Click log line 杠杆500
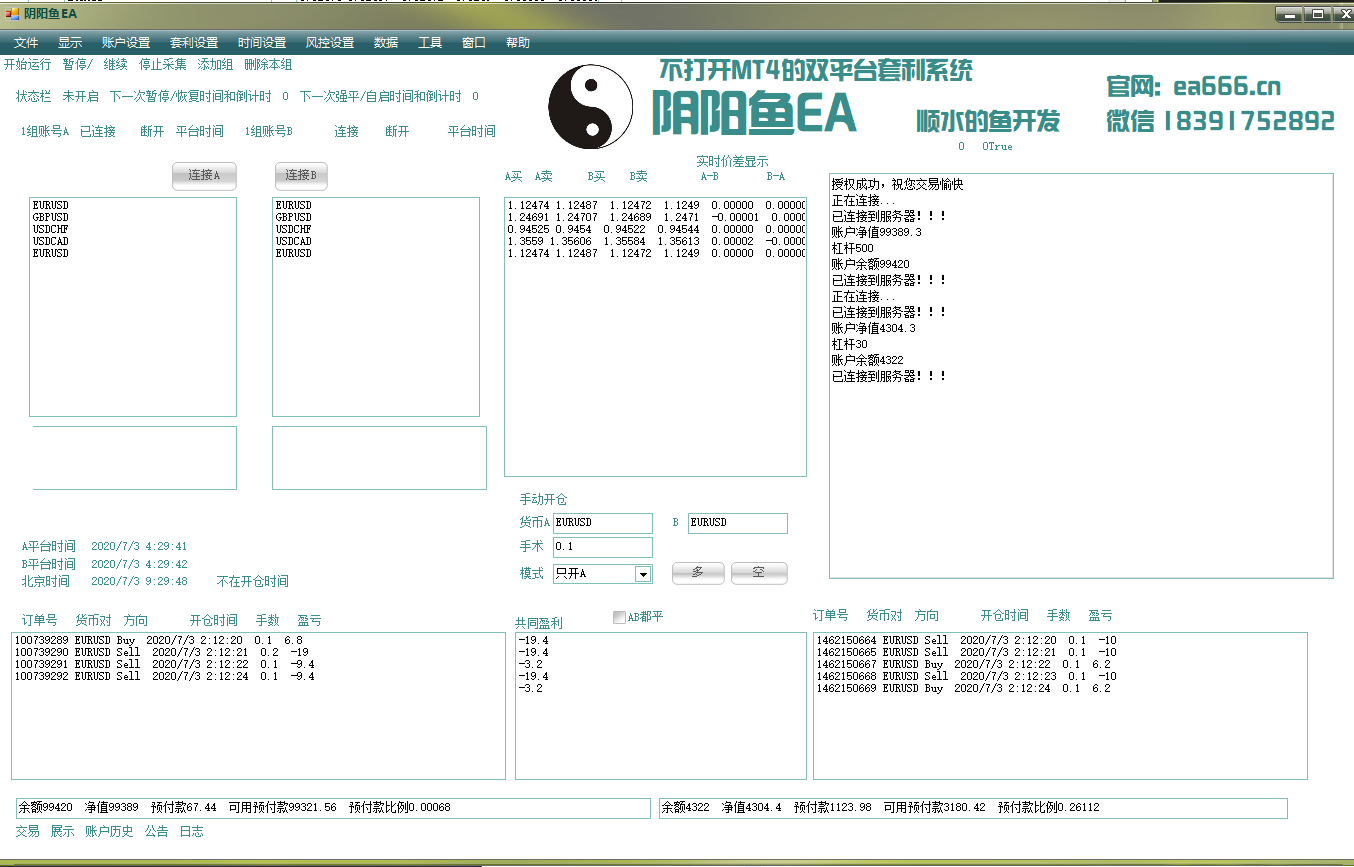 coord(852,248)
